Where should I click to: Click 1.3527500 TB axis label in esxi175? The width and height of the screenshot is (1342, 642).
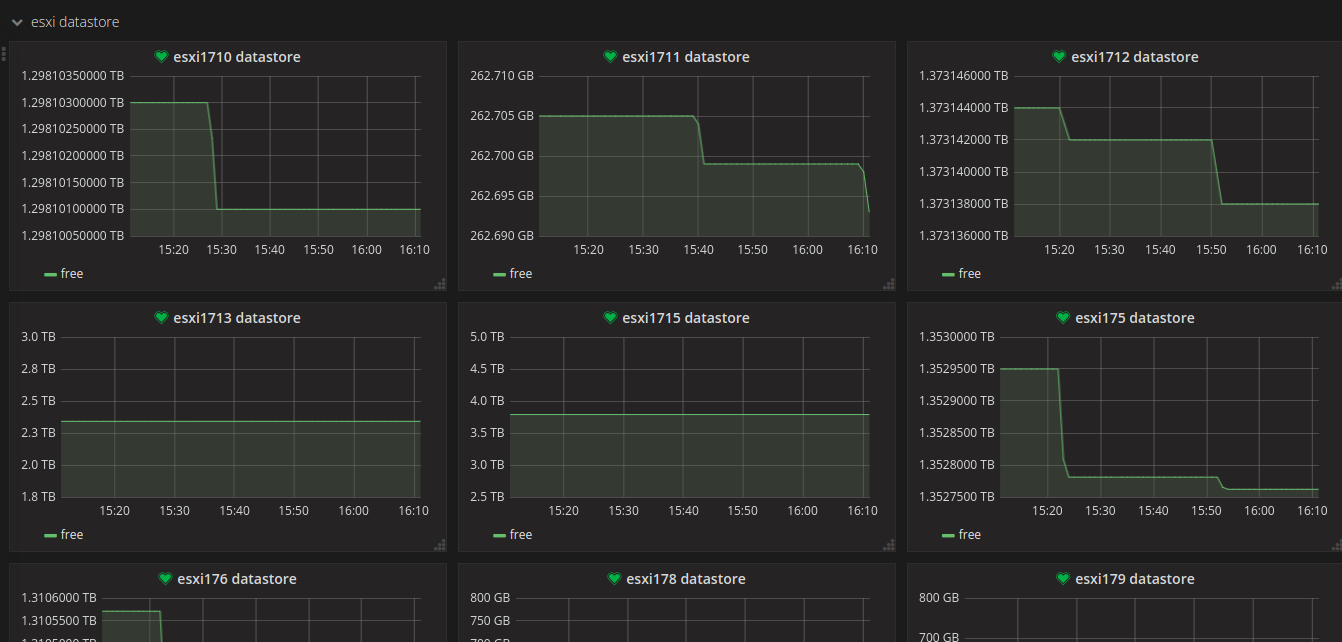pyautogui.click(x=957, y=496)
